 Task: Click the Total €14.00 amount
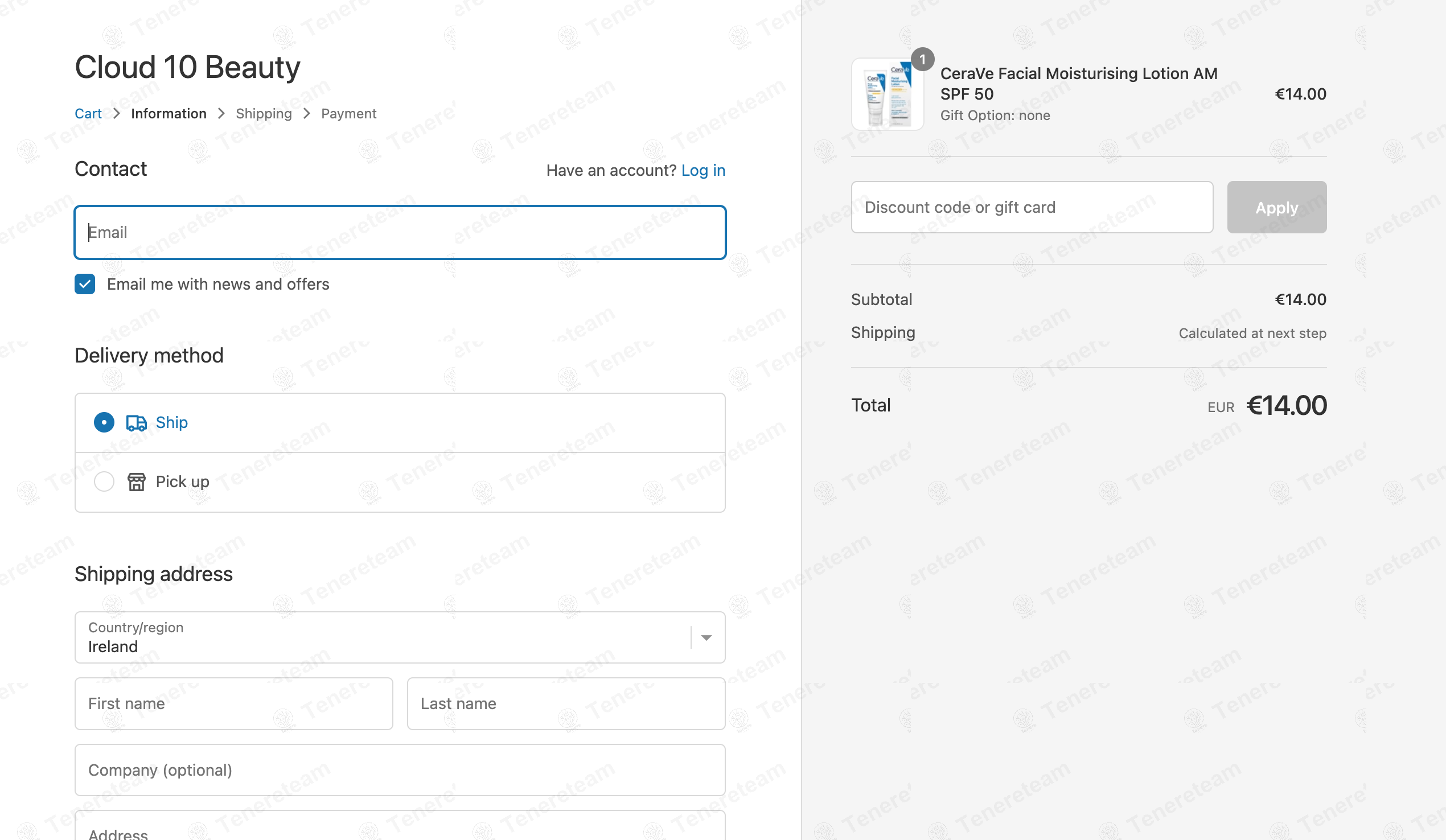pos(1287,406)
